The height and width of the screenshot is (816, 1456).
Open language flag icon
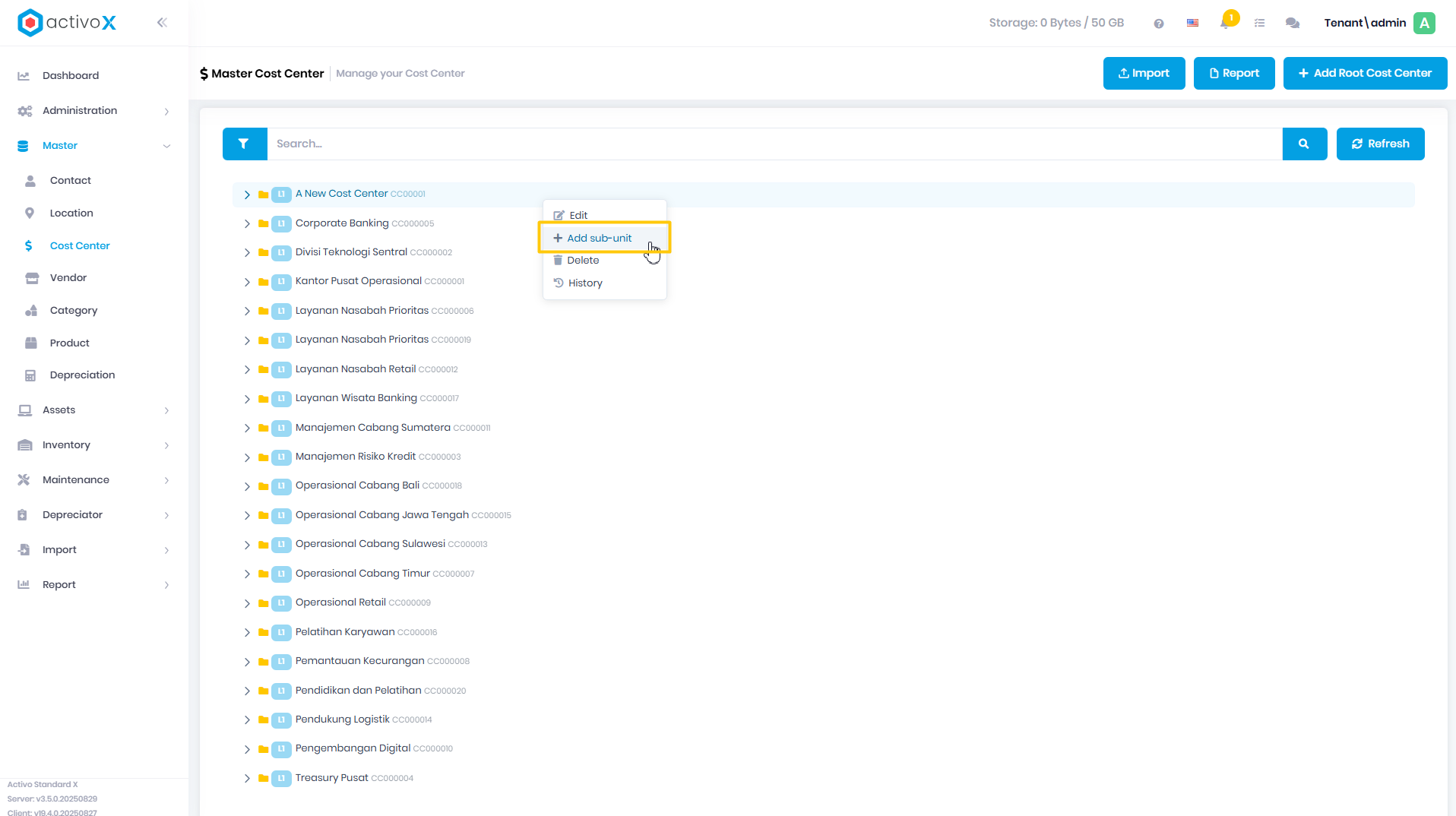point(1192,24)
